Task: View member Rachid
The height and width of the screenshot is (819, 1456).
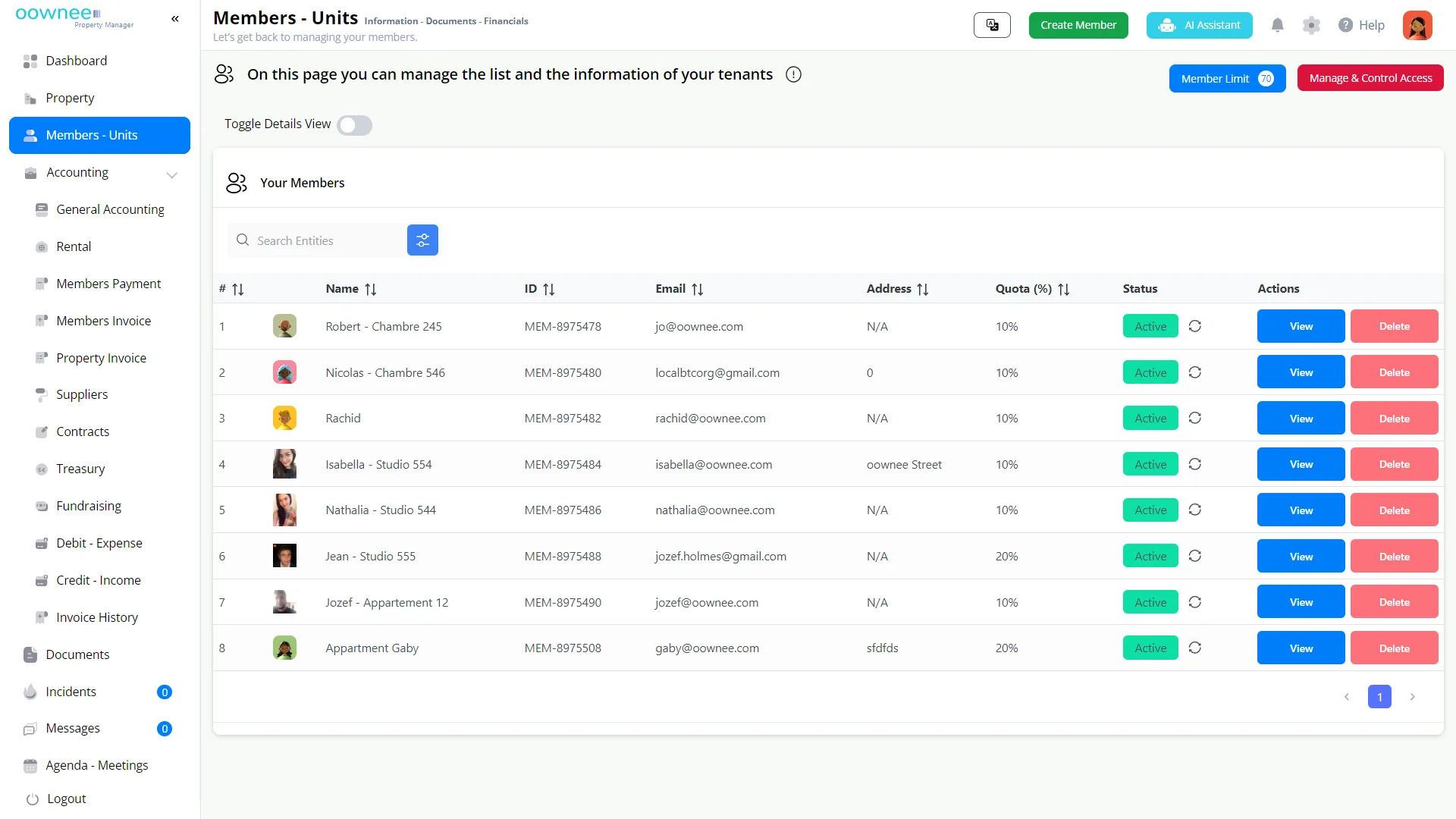Action: coord(1301,419)
